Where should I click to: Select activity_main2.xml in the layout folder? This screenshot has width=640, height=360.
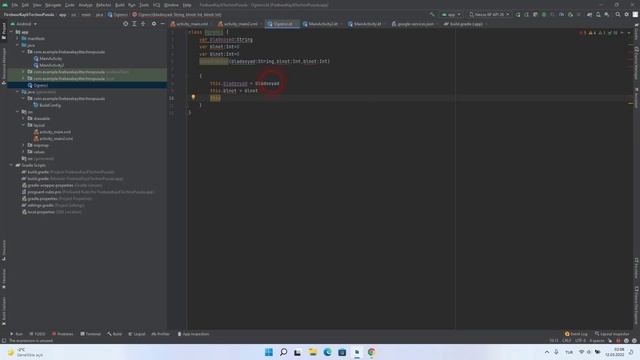56,139
